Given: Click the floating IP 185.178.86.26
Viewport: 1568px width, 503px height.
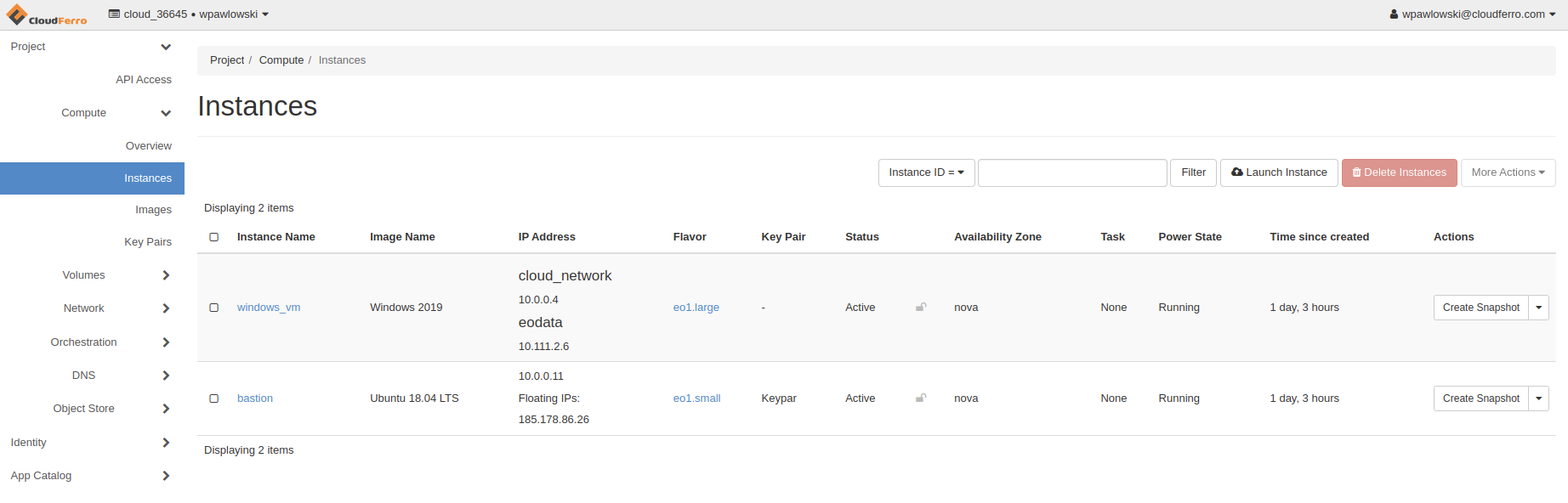Looking at the screenshot, I should pos(554,420).
